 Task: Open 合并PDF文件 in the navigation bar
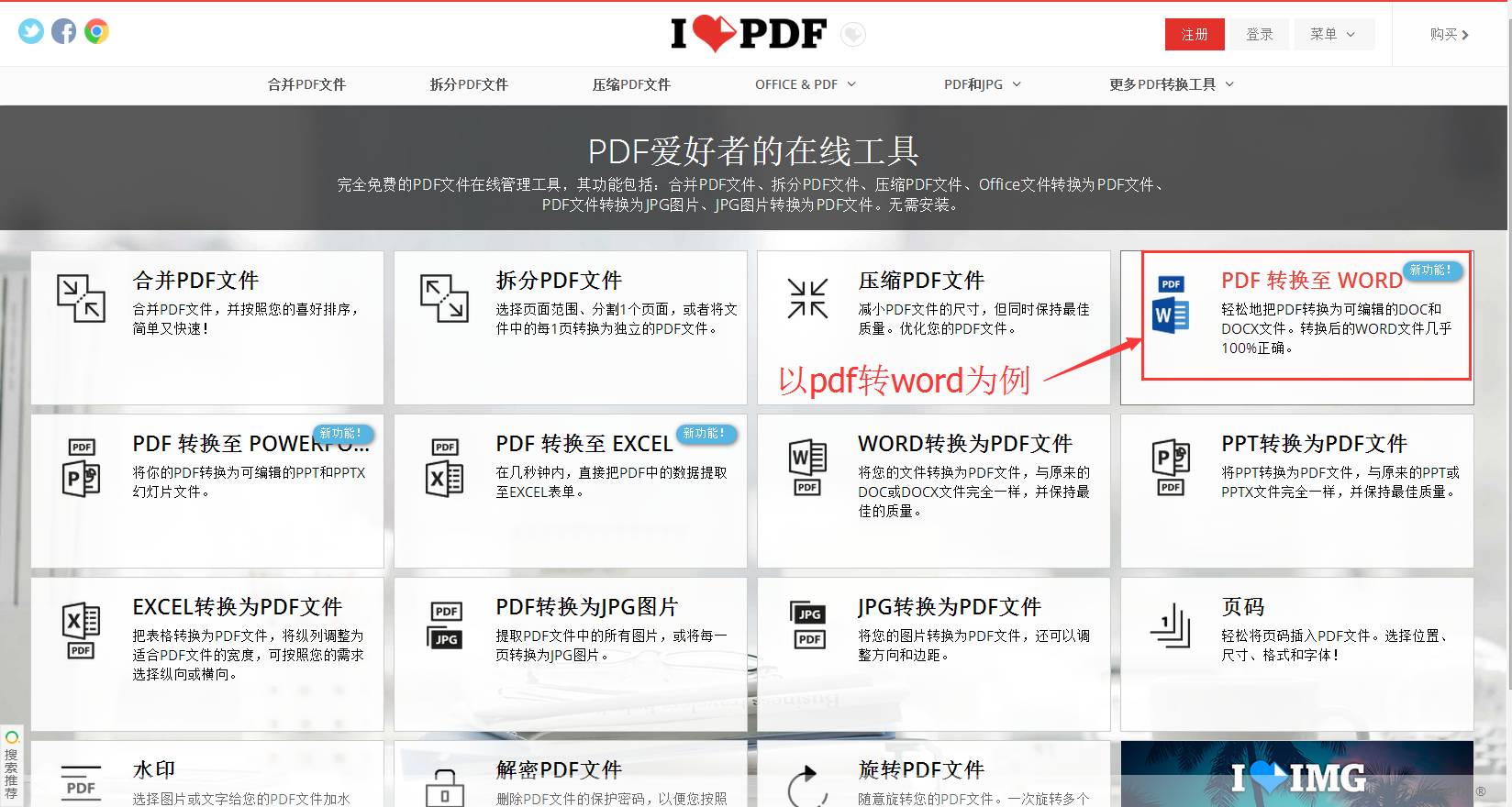(306, 84)
